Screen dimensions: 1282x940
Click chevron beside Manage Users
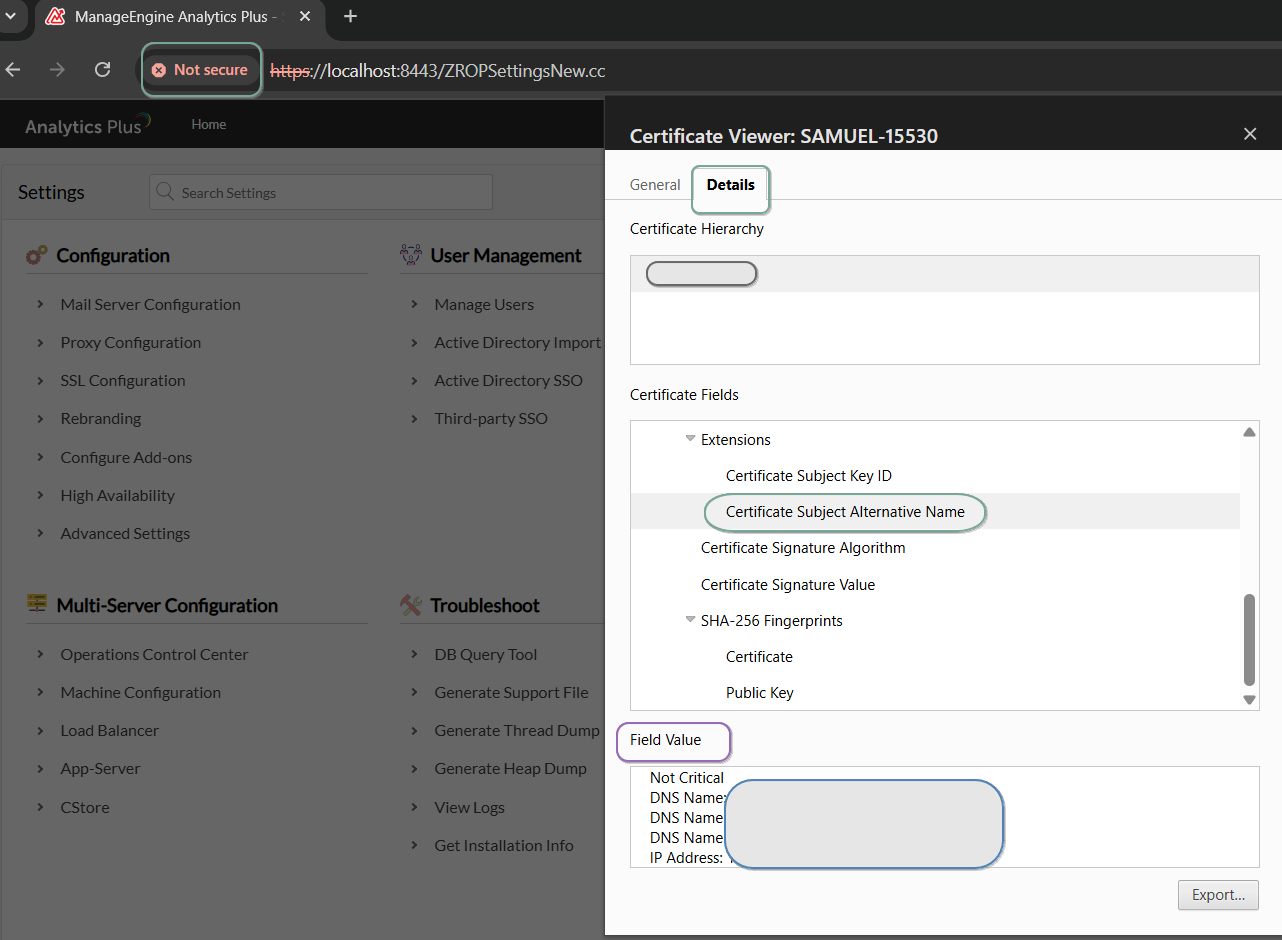point(414,304)
